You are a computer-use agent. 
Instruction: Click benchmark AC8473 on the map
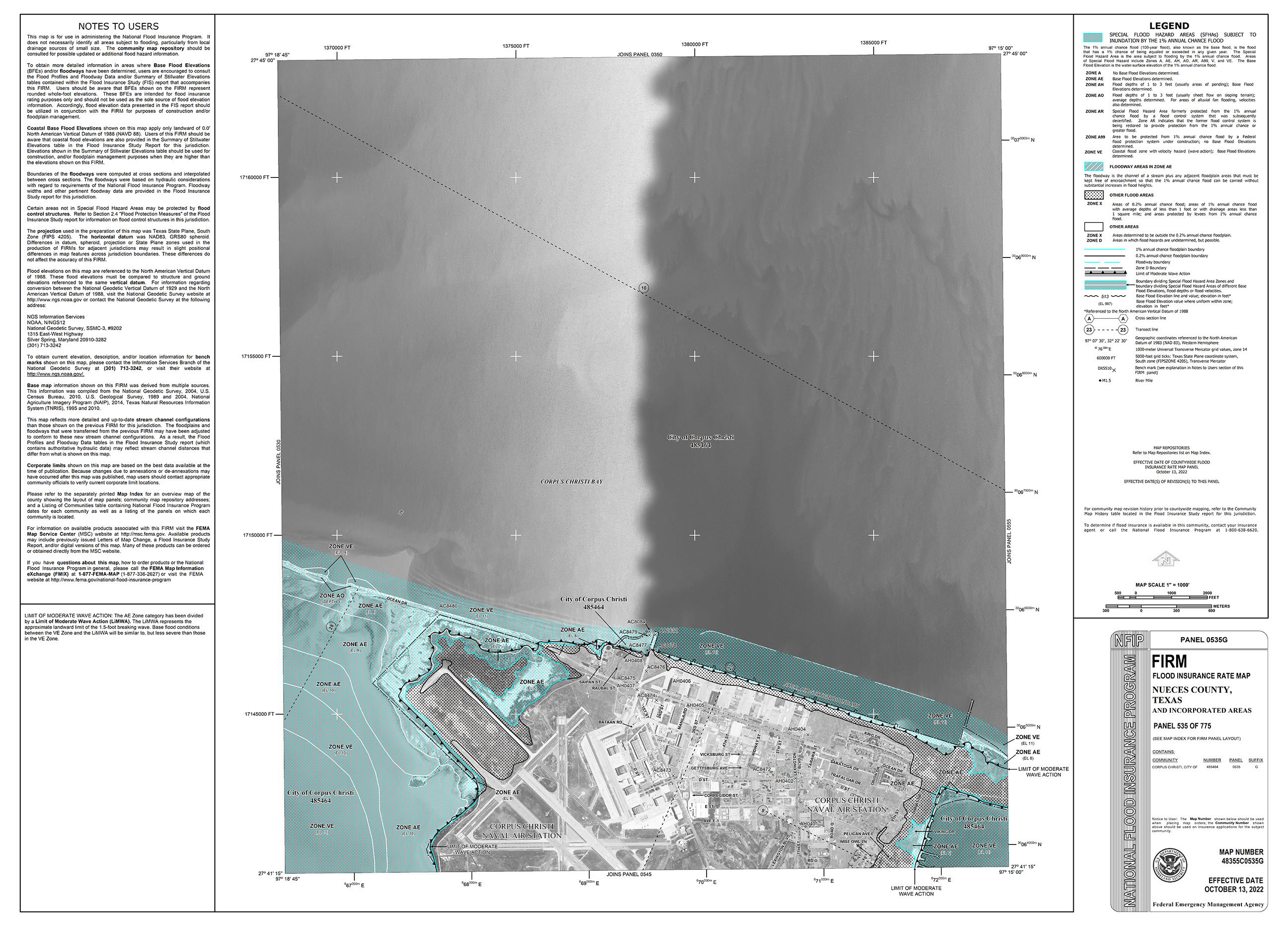coord(661,770)
